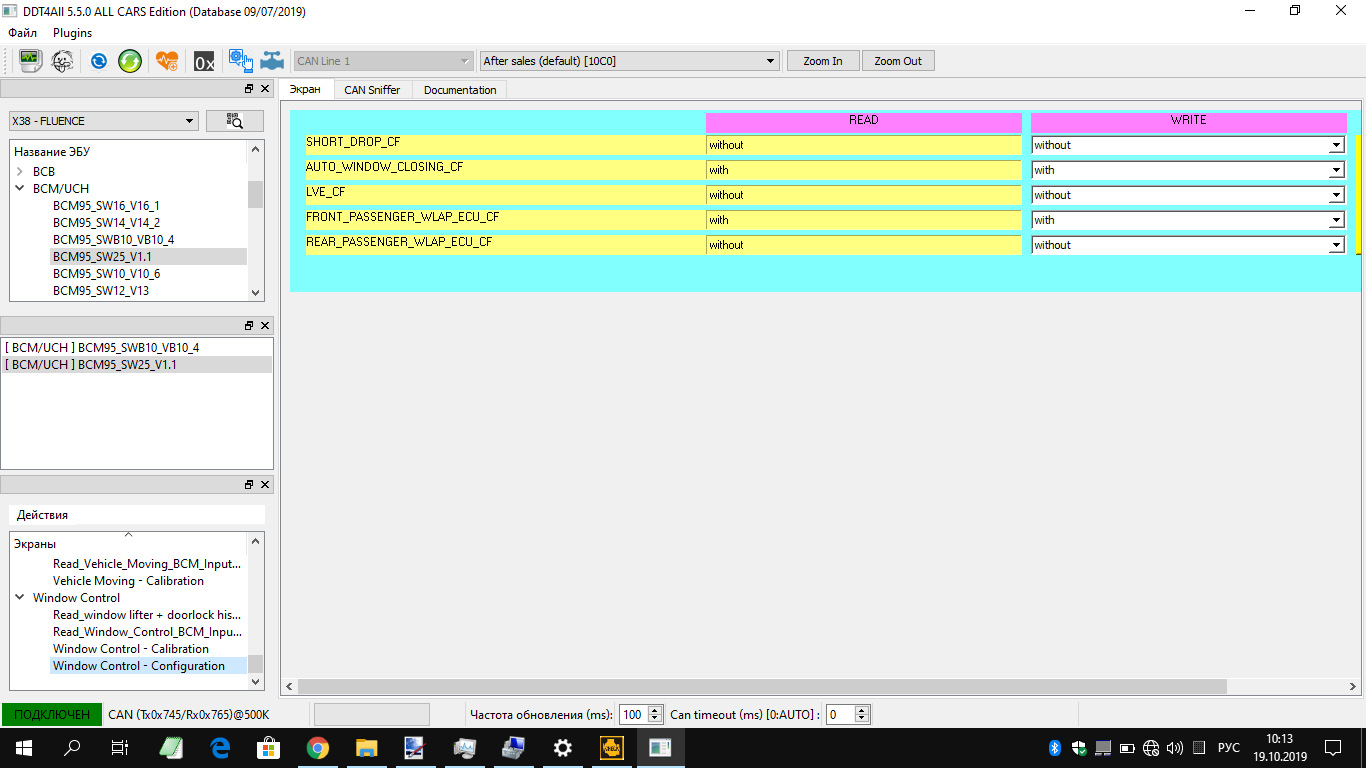Click the blue refresh arrows icon
1366x768 pixels.
pyautogui.click(x=98, y=61)
